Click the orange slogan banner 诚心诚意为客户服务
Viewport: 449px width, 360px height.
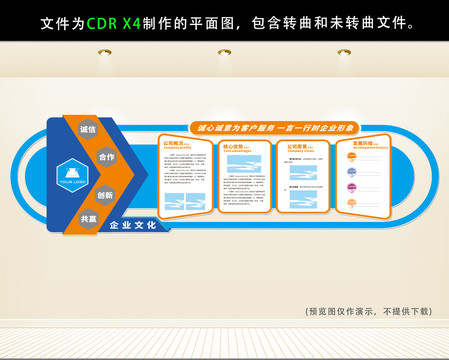(x=275, y=128)
